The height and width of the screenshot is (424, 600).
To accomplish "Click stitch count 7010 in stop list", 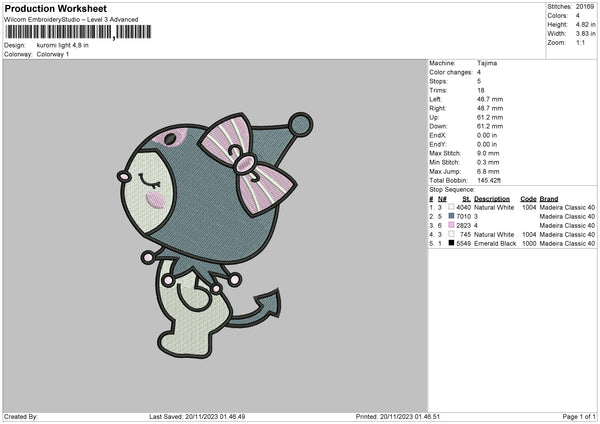I will 463,216.
